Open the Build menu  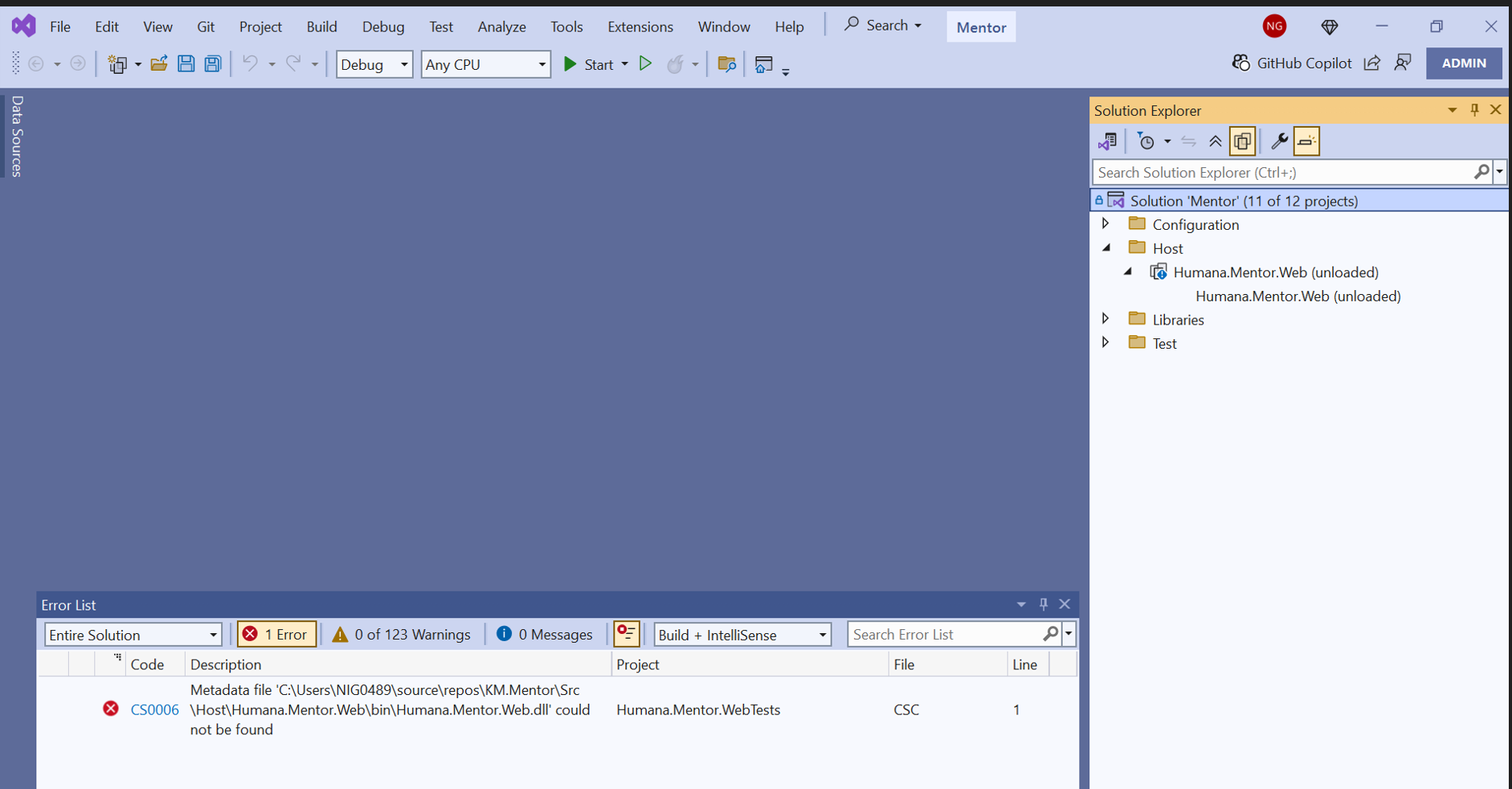321,27
